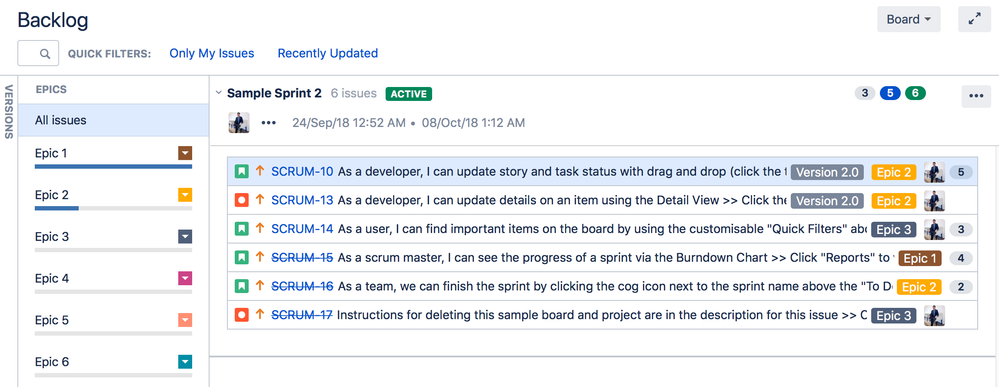Open issue link SCRUM-10
The height and width of the screenshot is (387, 999).
[x=302, y=172]
